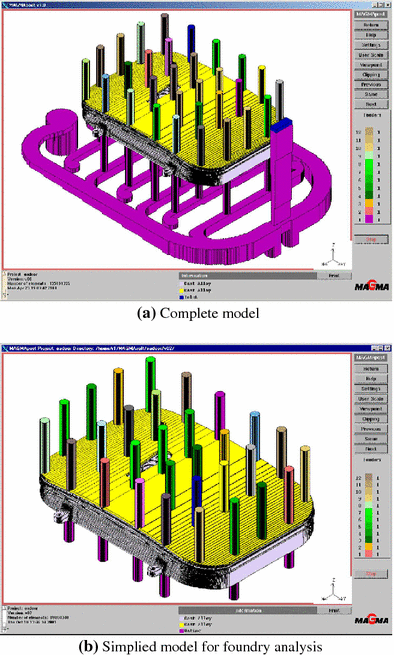
Task: Go to Previous result in upper window
Action: pyautogui.click(x=371, y=84)
